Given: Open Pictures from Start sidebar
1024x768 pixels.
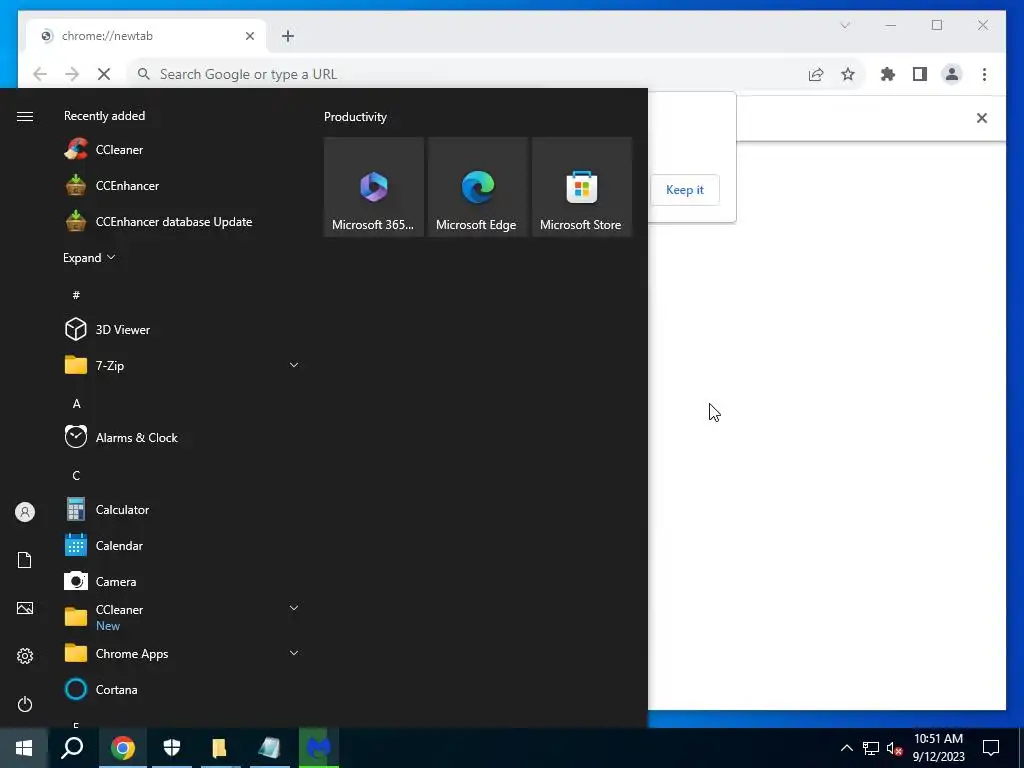Looking at the screenshot, I should [x=25, y=608].
